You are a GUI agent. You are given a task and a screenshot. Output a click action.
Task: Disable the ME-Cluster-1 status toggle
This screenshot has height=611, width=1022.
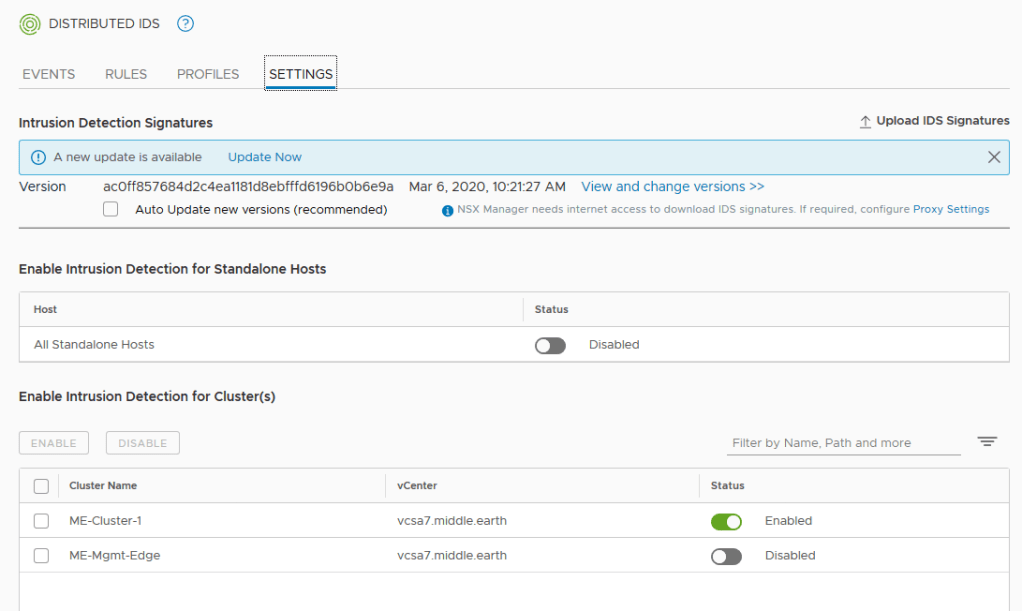[726, 521]
